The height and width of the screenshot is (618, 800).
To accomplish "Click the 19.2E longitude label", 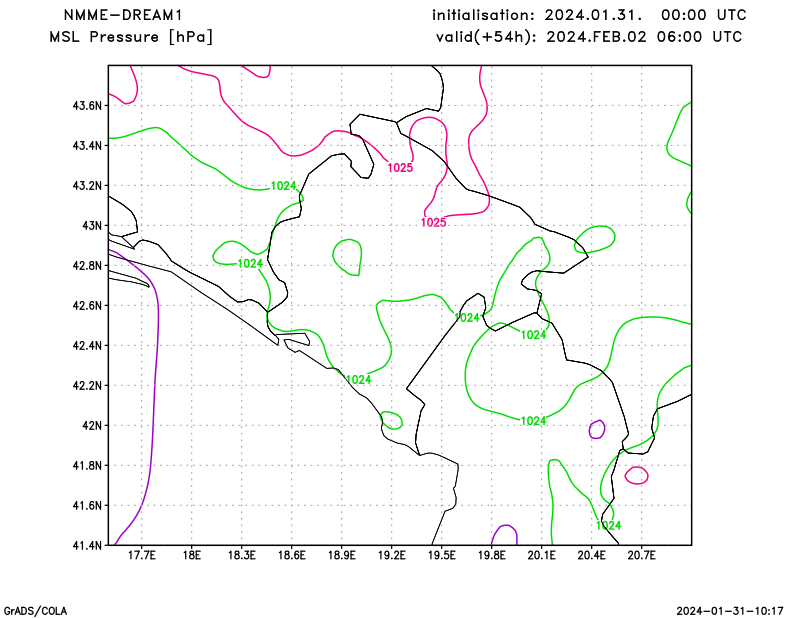I will click(x=391, y=555).
